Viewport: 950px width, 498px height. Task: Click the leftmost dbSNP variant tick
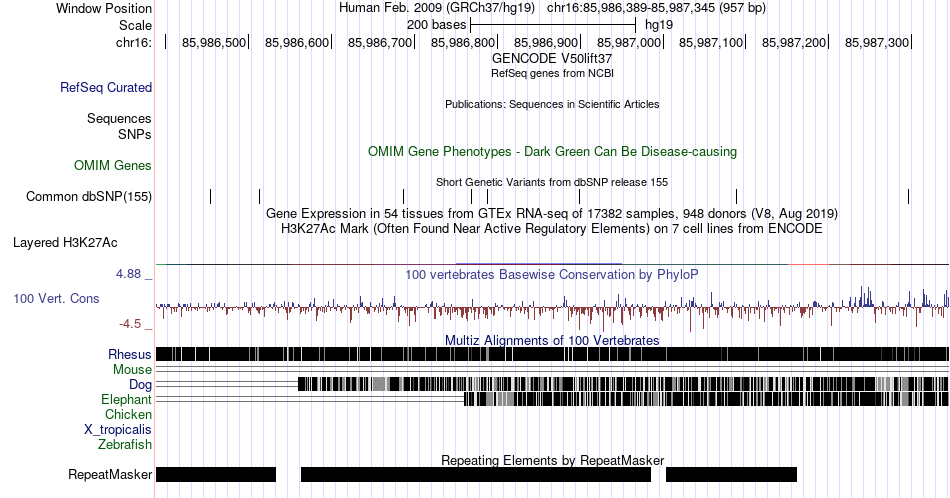(x=211, y=196)
